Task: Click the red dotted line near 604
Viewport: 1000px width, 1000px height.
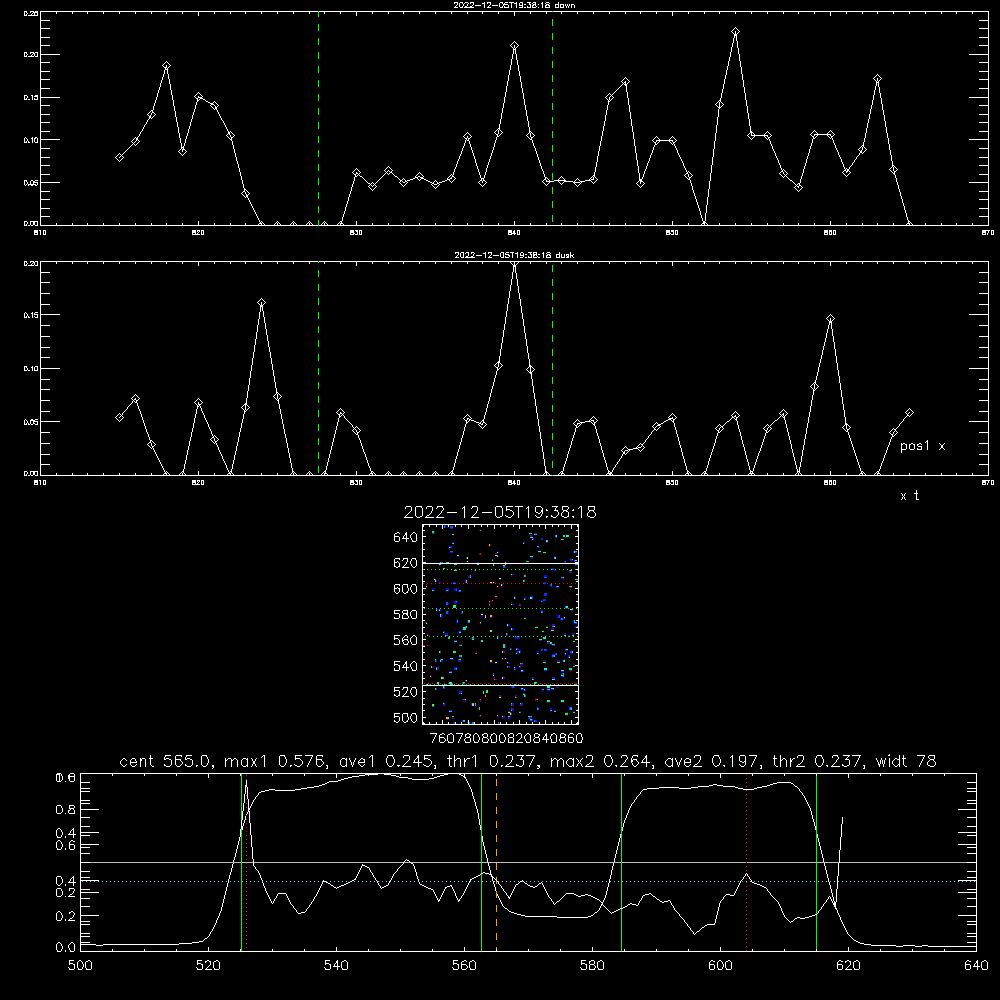Action: [x=747, y=862]
